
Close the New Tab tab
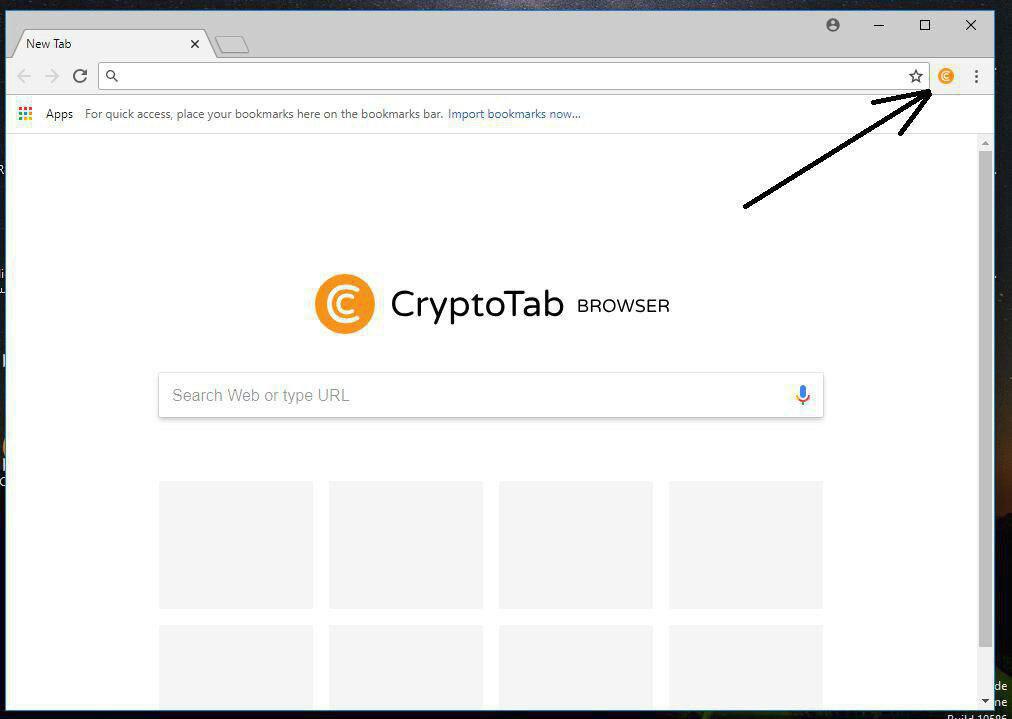tap(195, 44)
